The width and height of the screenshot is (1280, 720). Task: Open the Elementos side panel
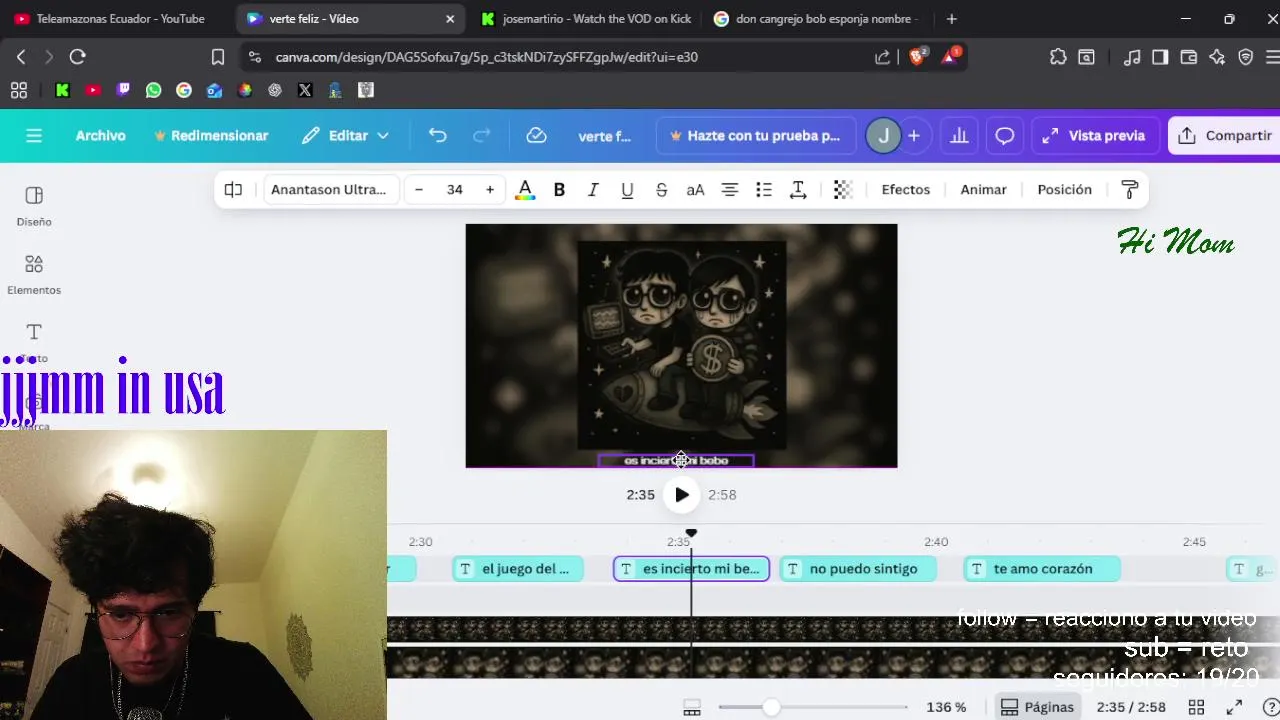coord(34,273)
